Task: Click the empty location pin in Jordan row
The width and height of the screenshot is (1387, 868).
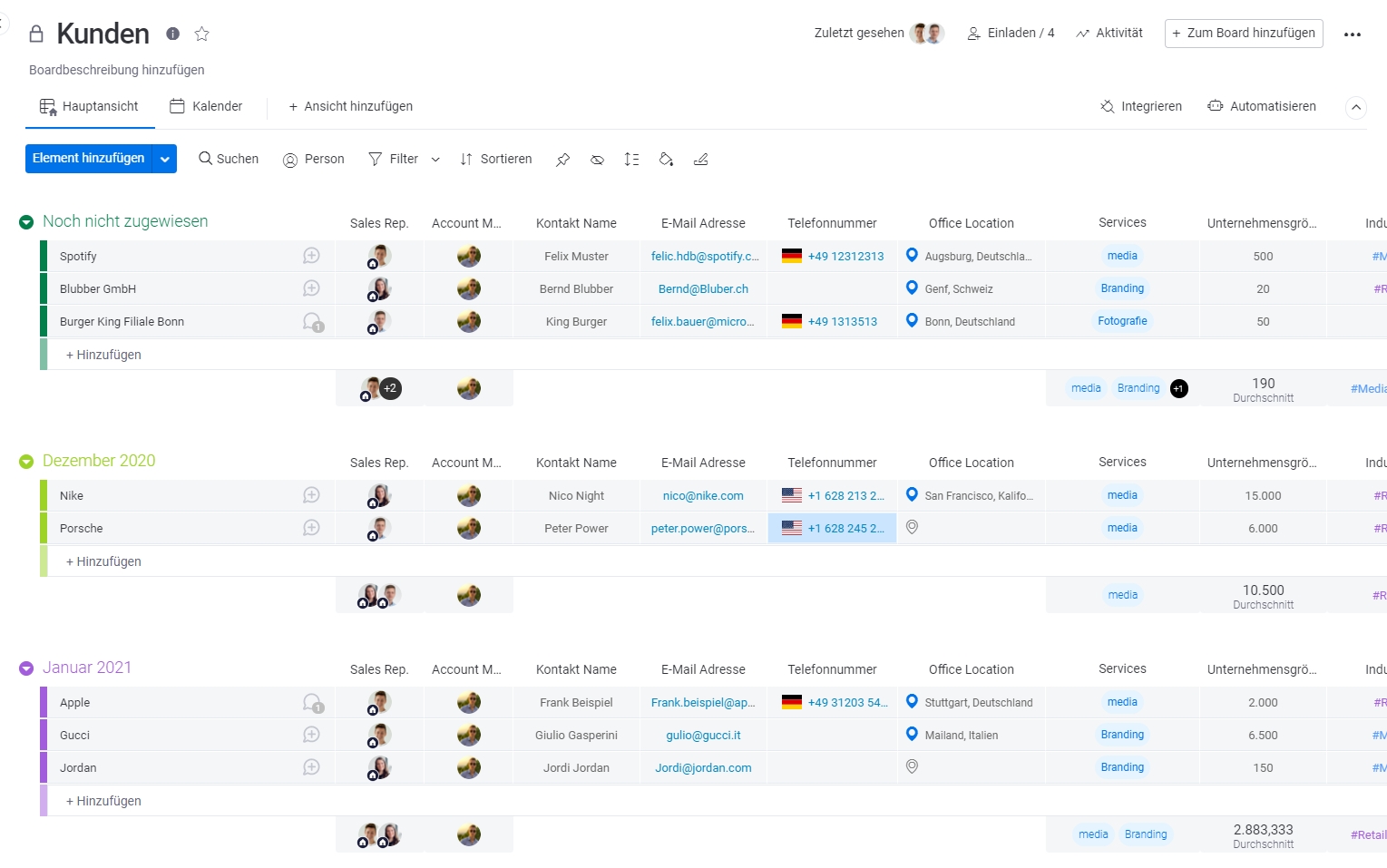Action: coord(912,766)
